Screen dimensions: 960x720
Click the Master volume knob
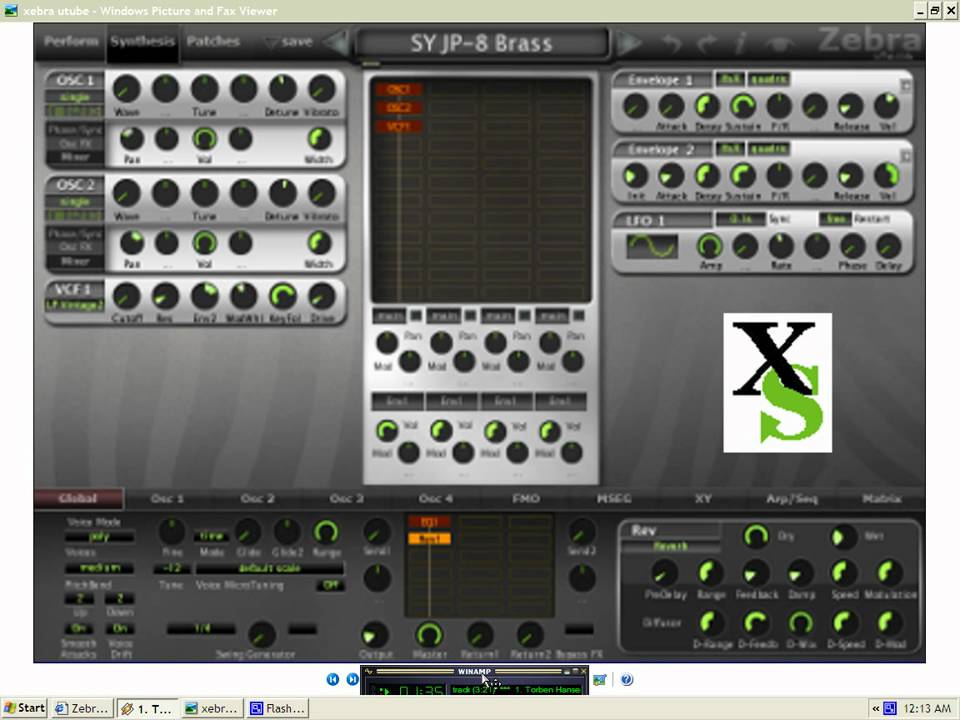(429, 635)
